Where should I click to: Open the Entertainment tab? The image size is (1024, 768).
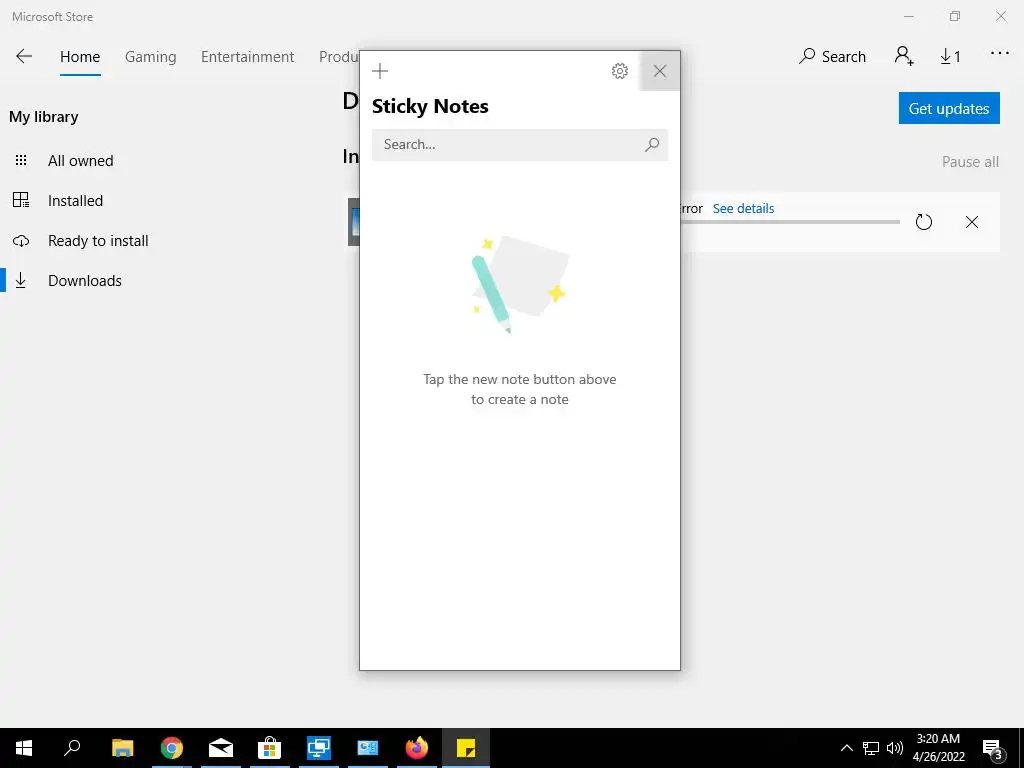click(248, 57)
